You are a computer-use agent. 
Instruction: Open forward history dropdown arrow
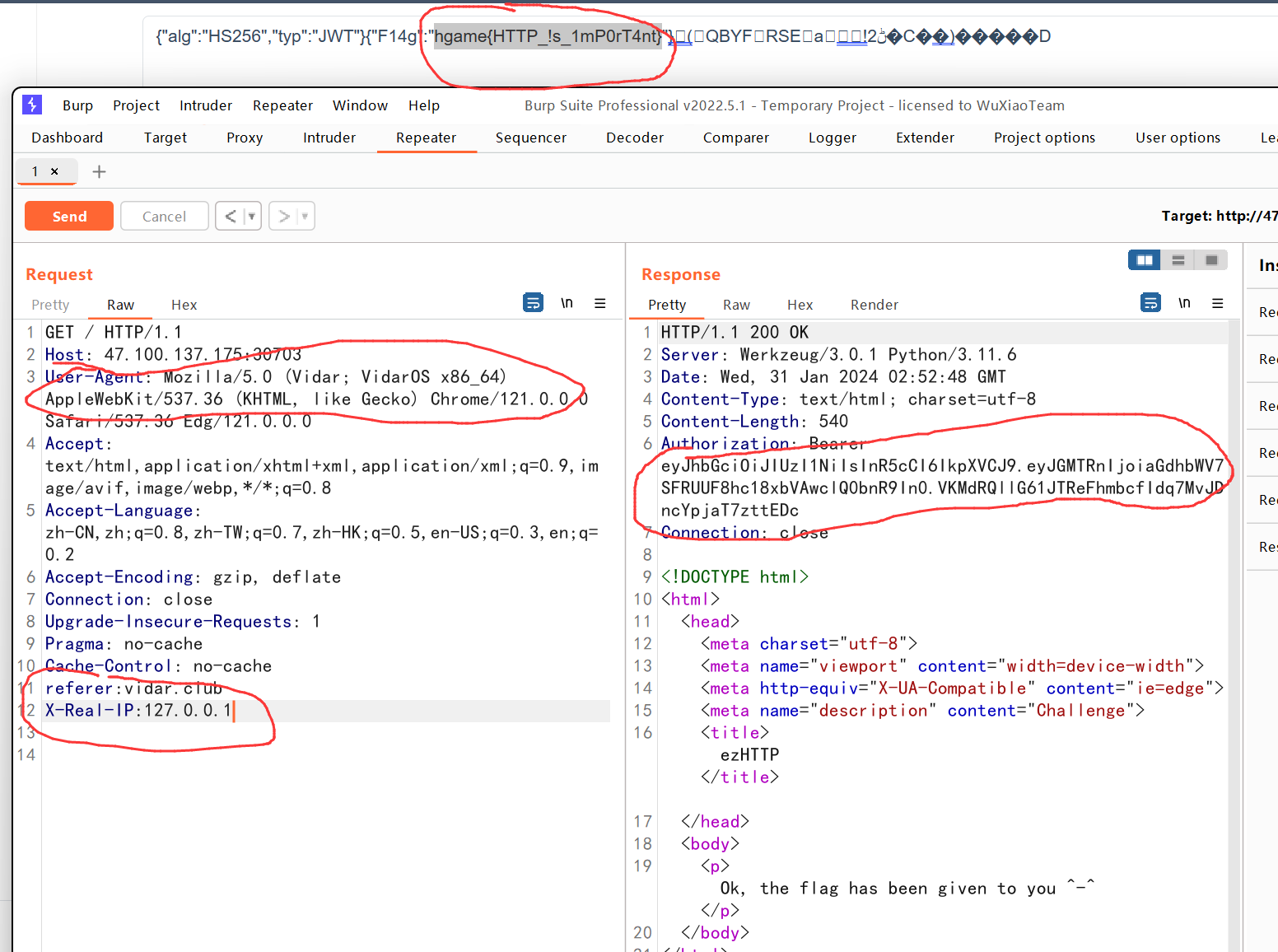click(306, 216)
